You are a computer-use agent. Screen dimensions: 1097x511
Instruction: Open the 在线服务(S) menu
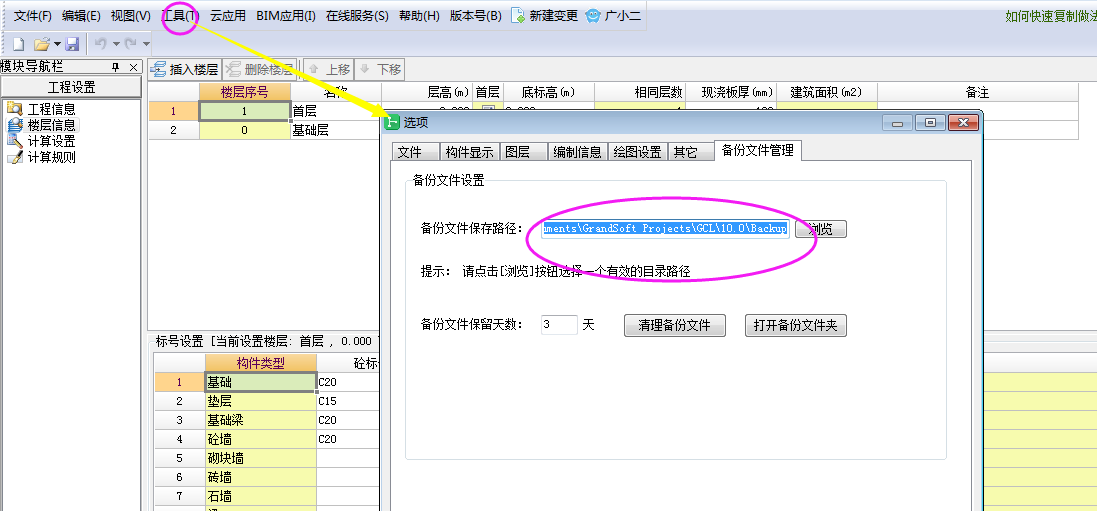(x=357, y=15)
